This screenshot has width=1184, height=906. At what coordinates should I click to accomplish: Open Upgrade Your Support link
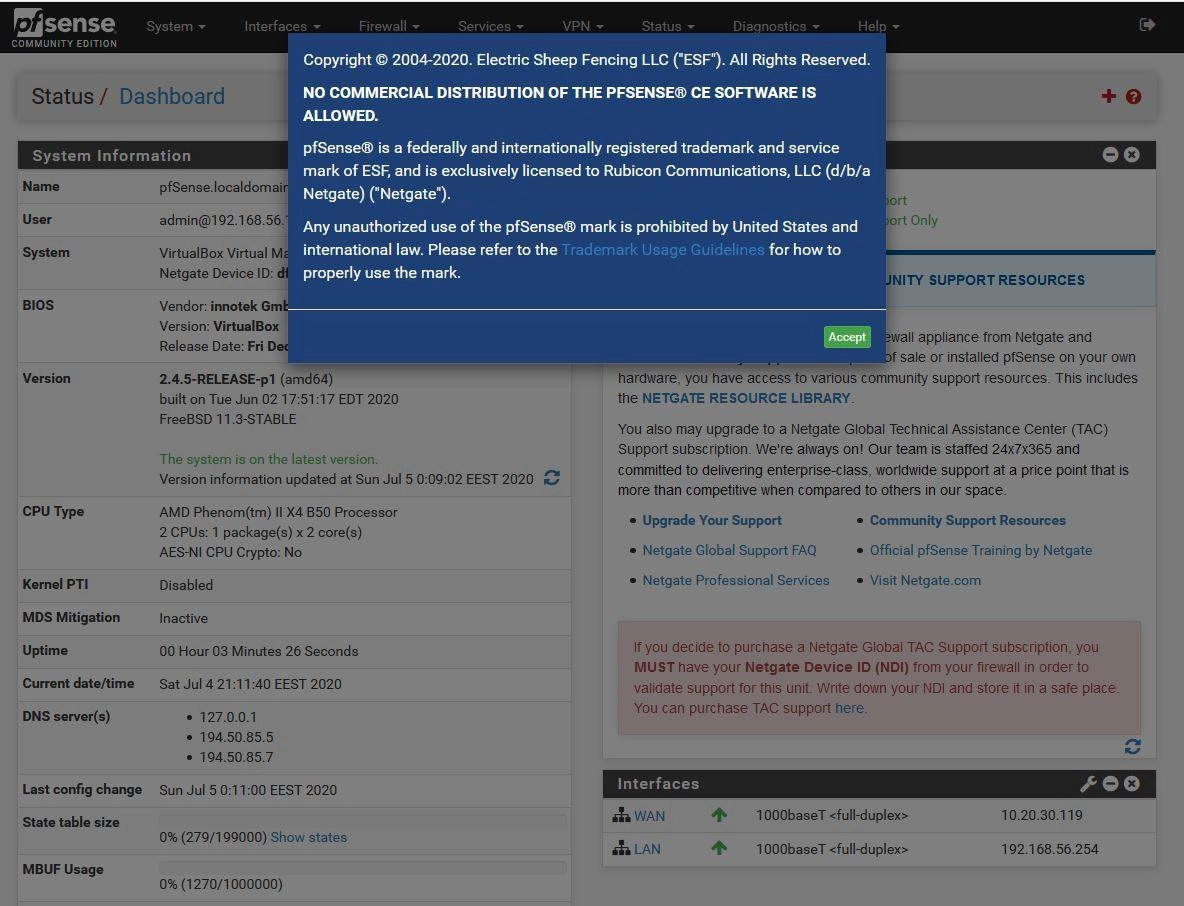712,520
